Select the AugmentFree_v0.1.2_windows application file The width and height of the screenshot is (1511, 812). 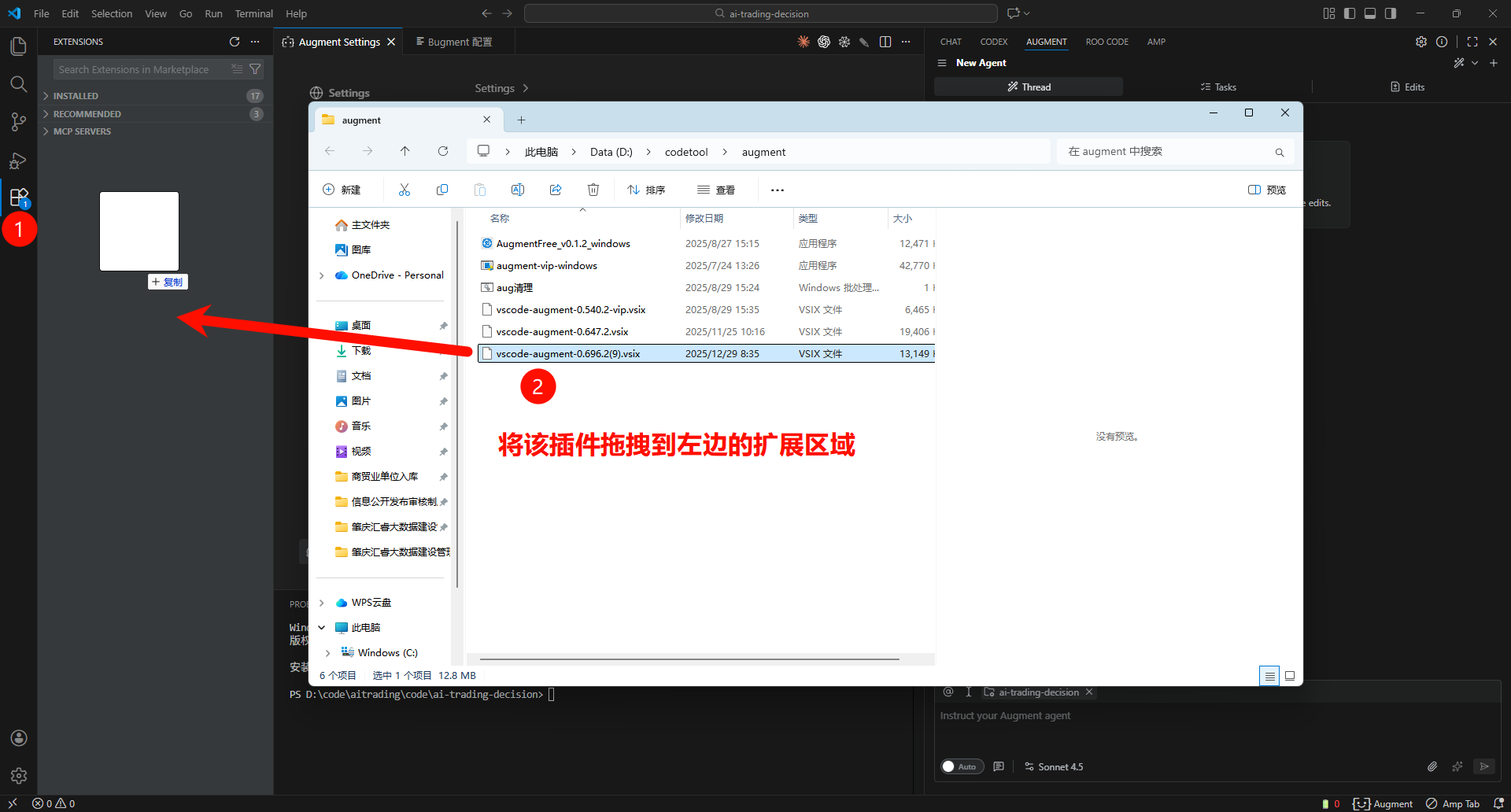tap(705, 244)
